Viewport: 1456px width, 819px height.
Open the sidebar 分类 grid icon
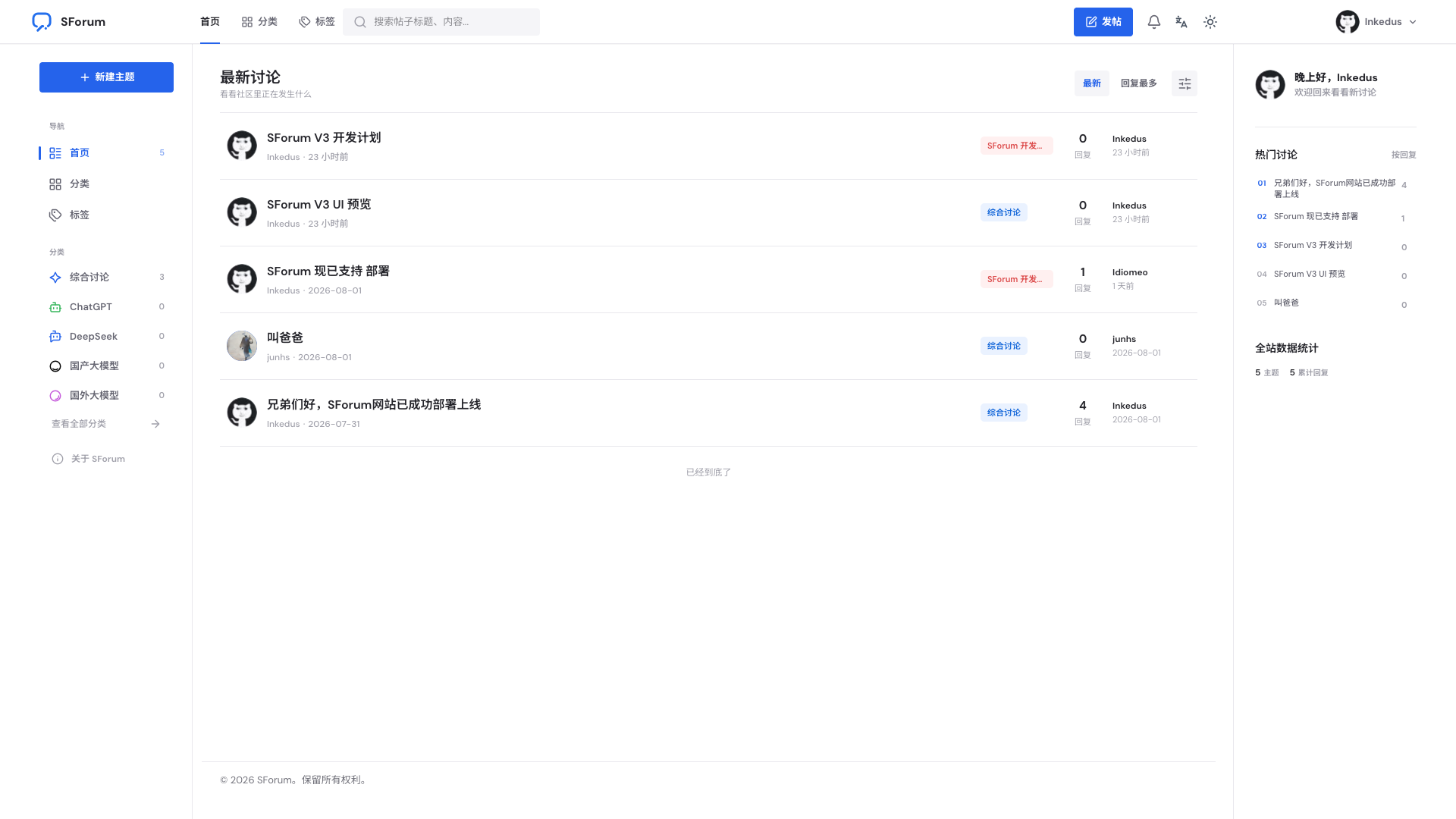(55, 184)
